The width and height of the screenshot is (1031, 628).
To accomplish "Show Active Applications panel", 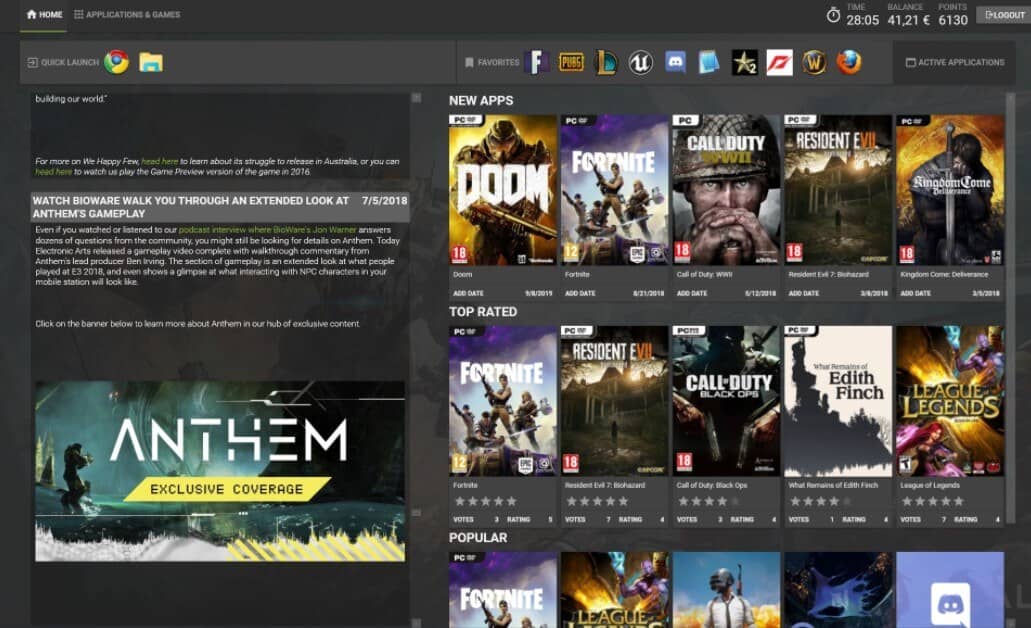I will 955,62.
